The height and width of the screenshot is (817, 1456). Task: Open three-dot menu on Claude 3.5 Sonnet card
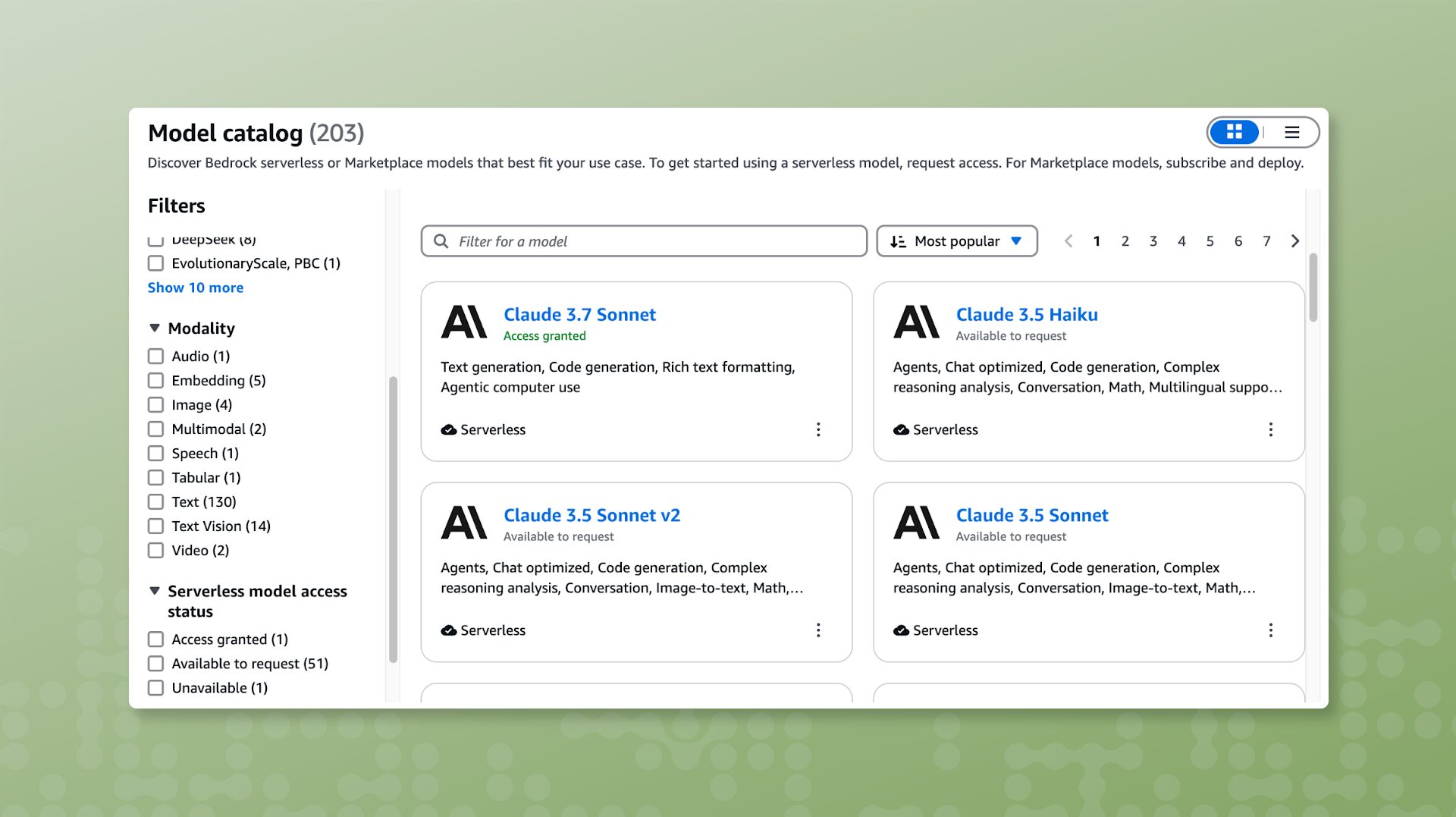1270,630
